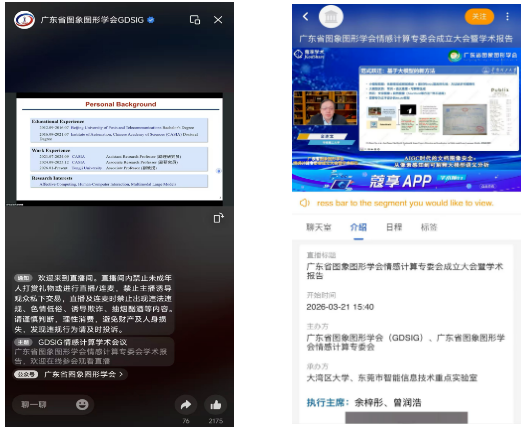Open the organizer building avatar
The width and height of the screenshot is (526, 427).
coord(331,16)
